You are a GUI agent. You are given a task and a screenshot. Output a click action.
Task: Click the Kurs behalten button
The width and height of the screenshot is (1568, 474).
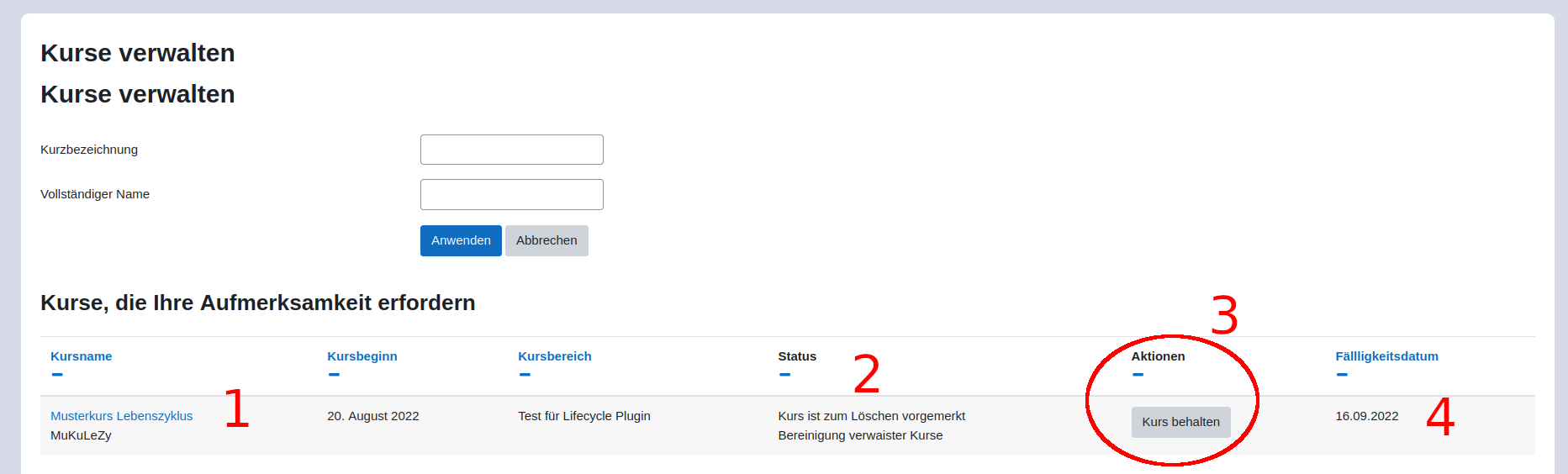[x=1180, y=422]
